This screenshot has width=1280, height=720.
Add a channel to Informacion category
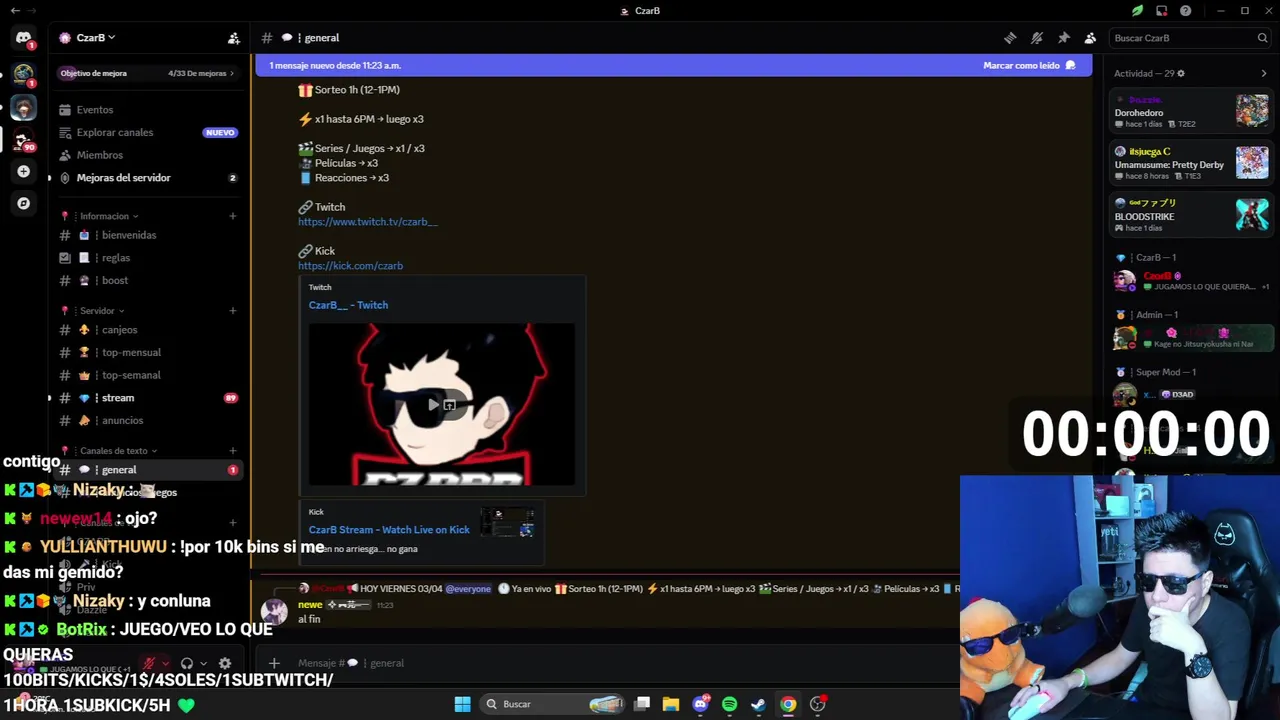coord(233,216)
